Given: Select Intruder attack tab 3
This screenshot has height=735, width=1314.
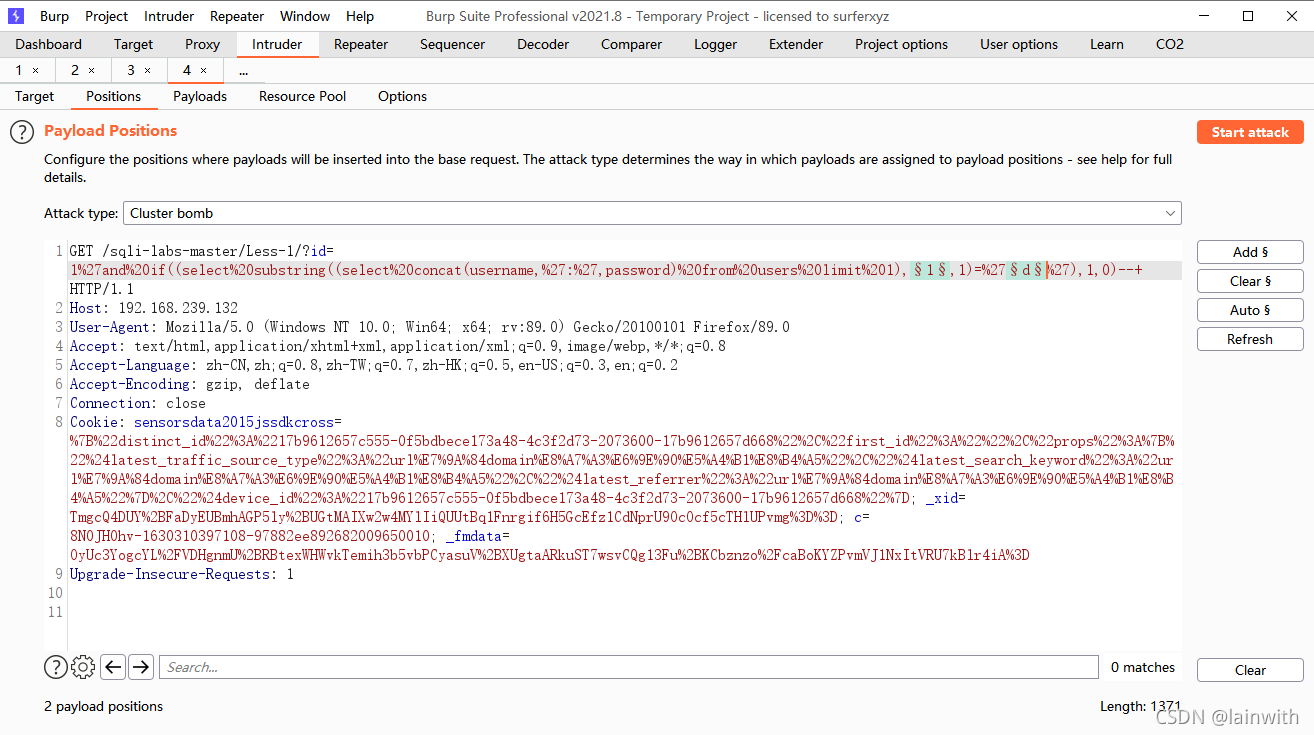Looking at the screenshot, I should (x=131, y=71).
